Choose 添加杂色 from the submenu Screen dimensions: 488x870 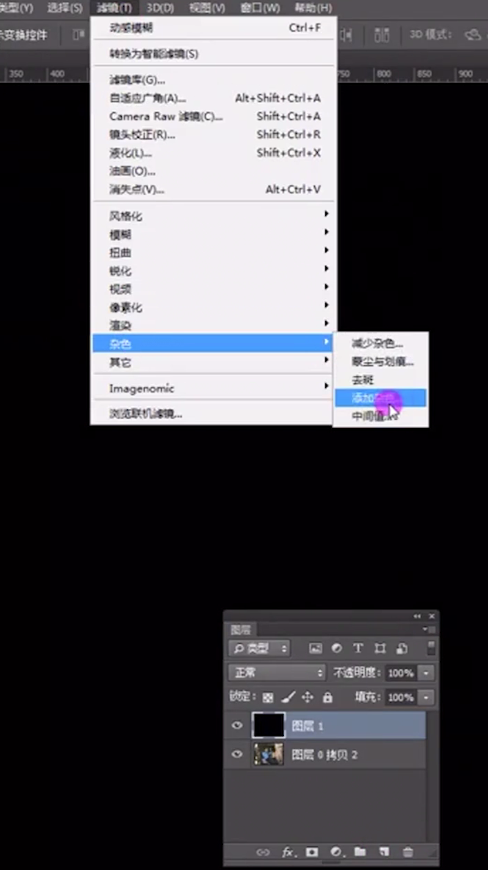pyautogui.click(x=380, y=398)
